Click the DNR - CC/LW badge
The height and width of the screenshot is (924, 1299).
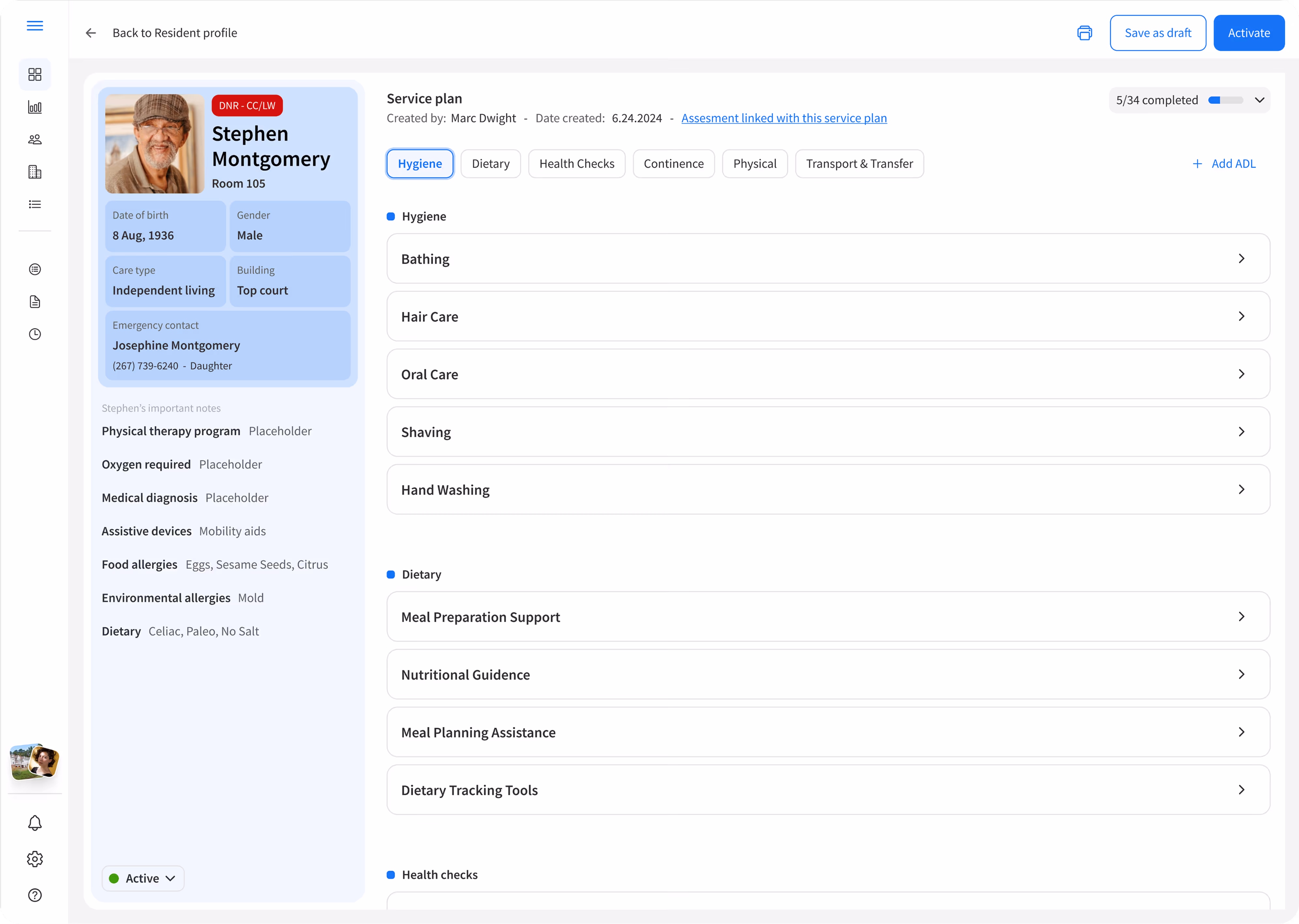click(247, 105)
